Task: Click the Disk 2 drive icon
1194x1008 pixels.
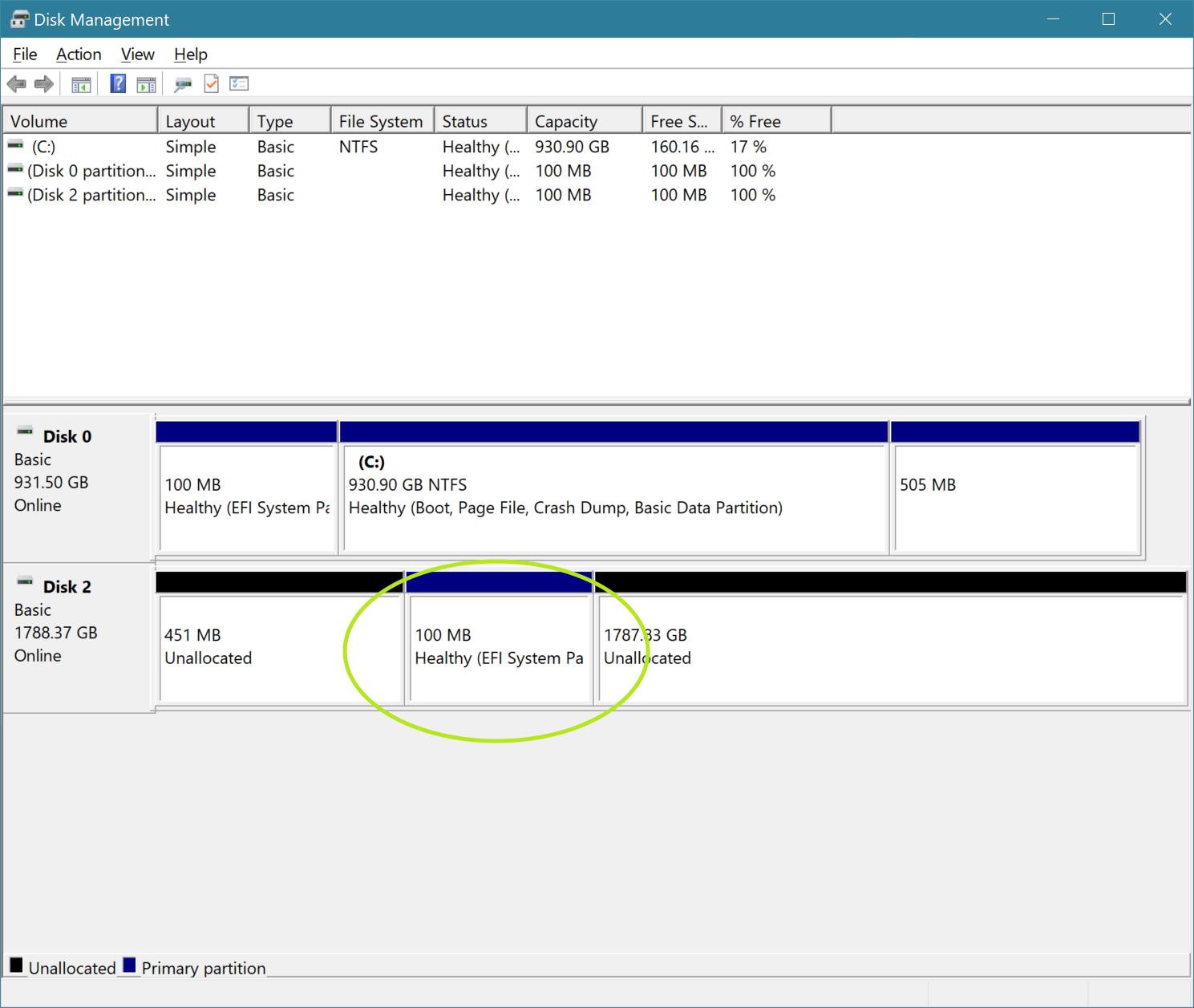Action: (x=26, y=586)
